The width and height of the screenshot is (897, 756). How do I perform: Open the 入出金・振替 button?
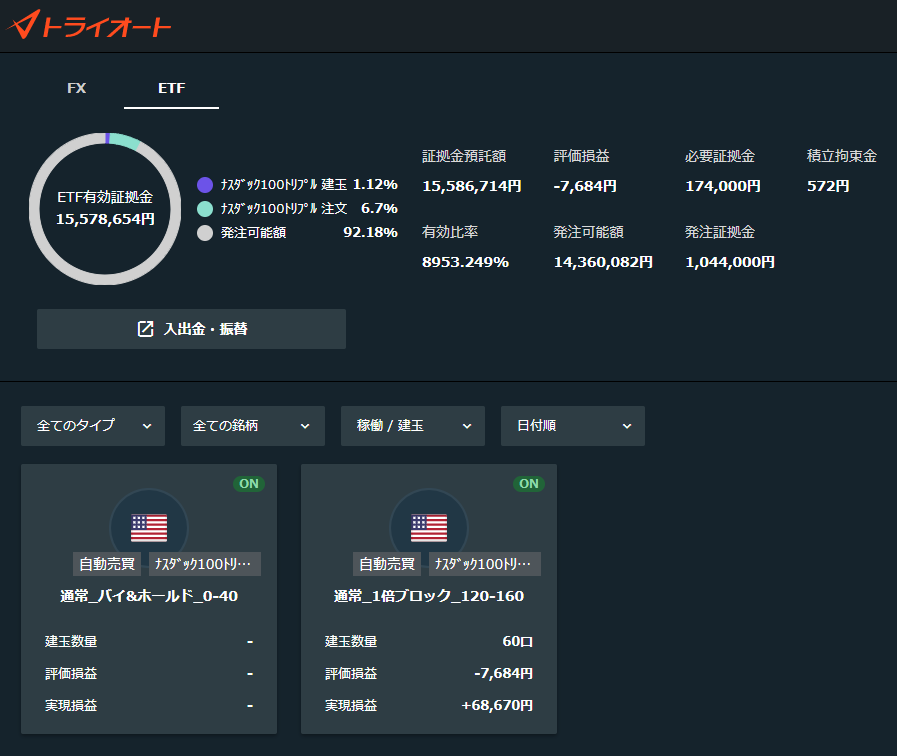[x=191, y=329]
